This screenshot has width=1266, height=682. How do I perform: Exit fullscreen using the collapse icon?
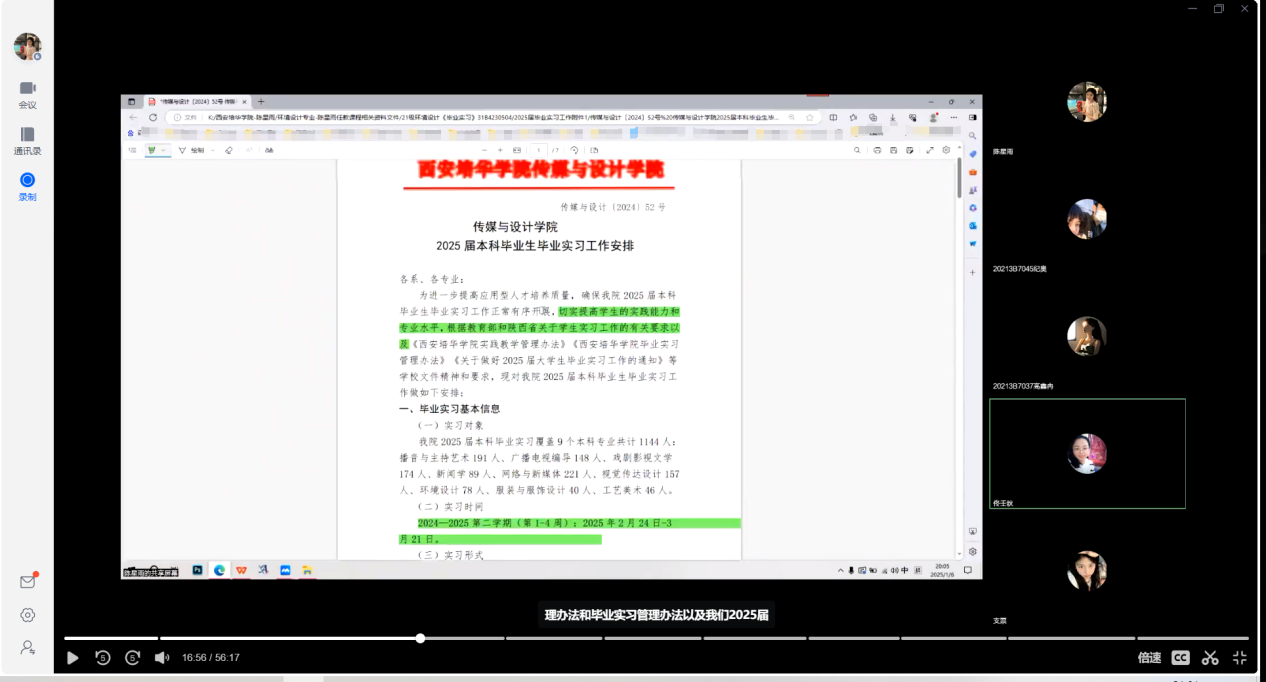tap(1240, 657)
